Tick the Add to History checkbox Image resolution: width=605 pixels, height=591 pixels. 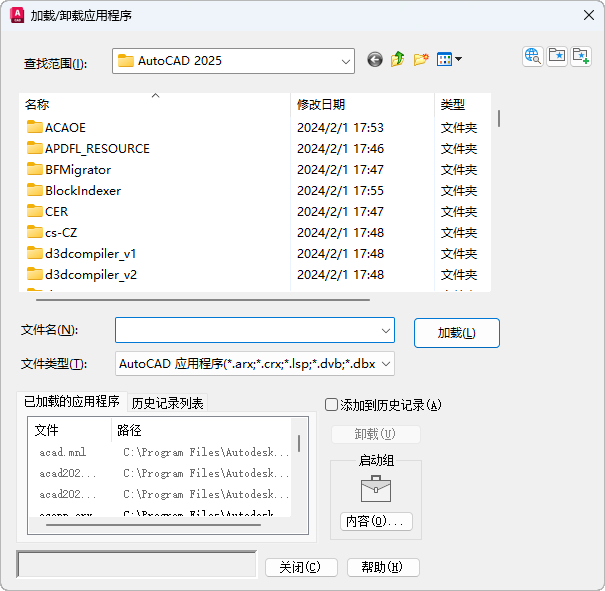click(331, 405)
